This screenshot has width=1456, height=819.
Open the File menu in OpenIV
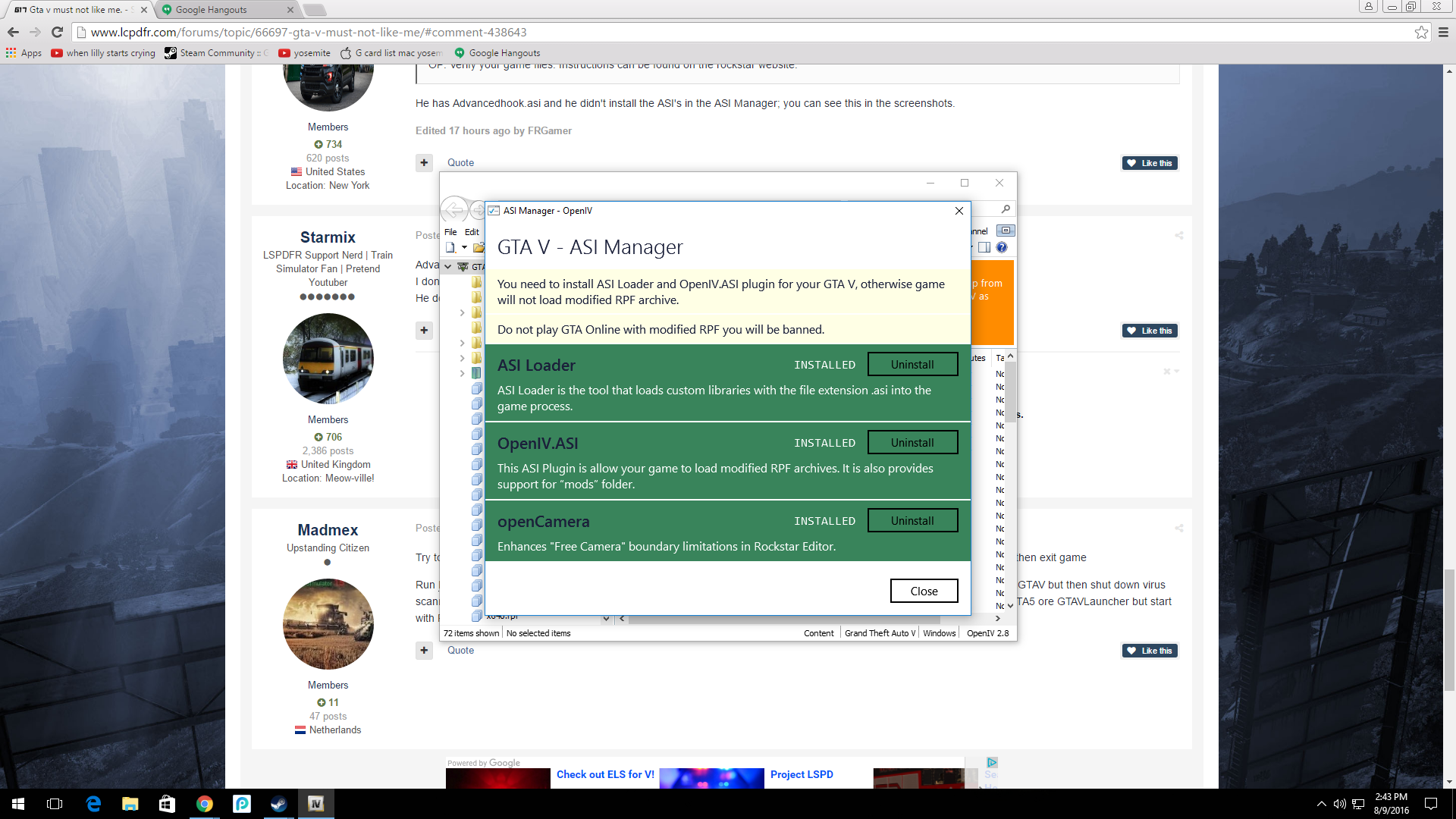pos(450,232)
